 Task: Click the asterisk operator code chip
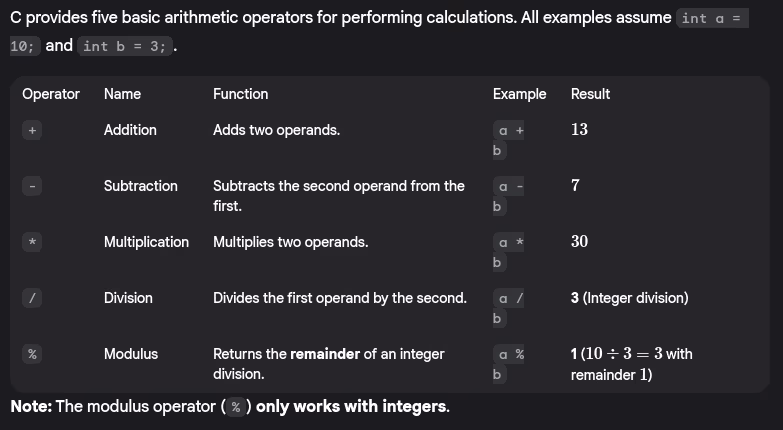pyautogui.click(x=33, y=243)
